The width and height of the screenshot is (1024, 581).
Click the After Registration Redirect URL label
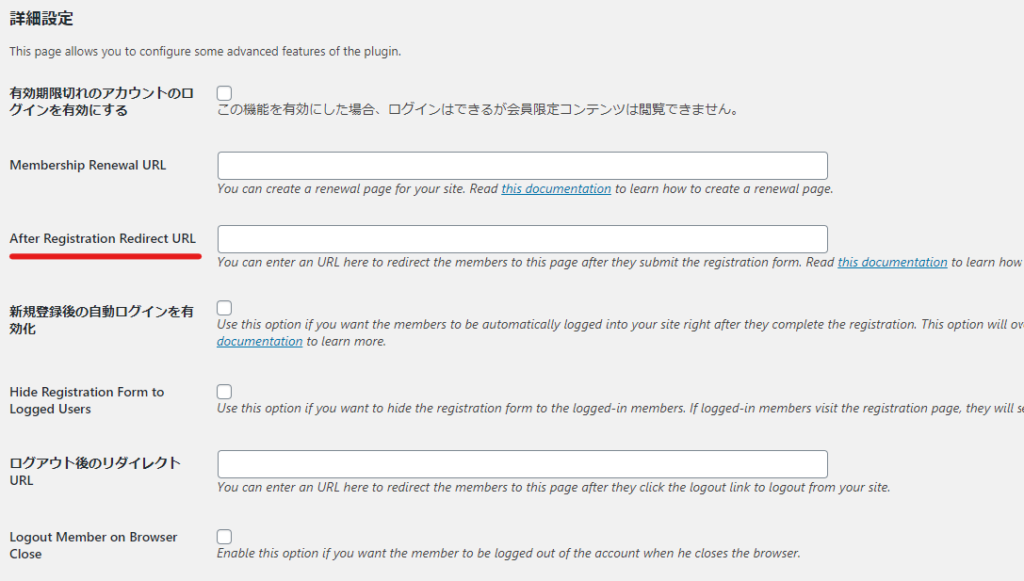(x=103, y=238)
